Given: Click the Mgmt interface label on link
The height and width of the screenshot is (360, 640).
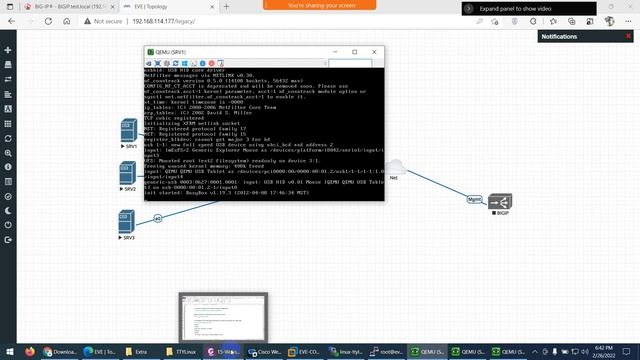Looking at the screenshot, I should tap(474, 199).
